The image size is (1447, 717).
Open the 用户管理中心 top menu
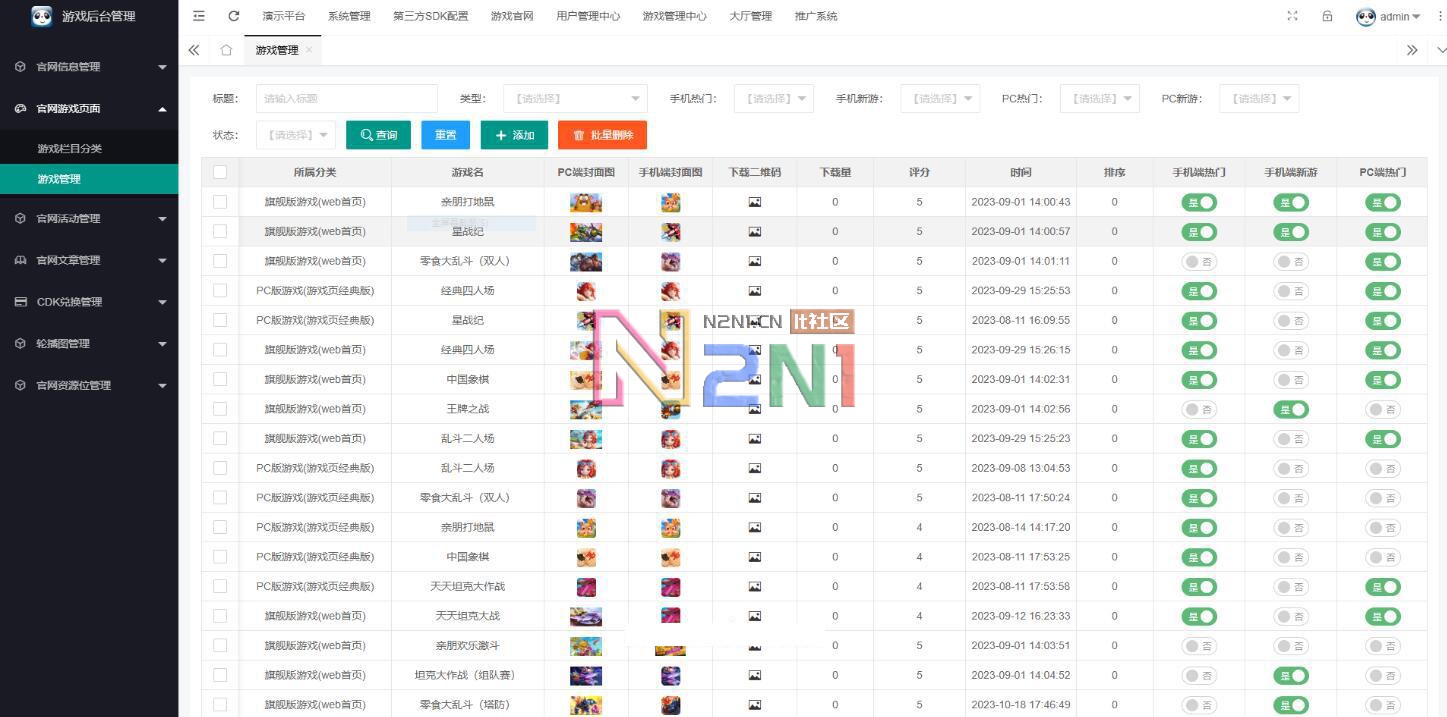click(588, 16)
